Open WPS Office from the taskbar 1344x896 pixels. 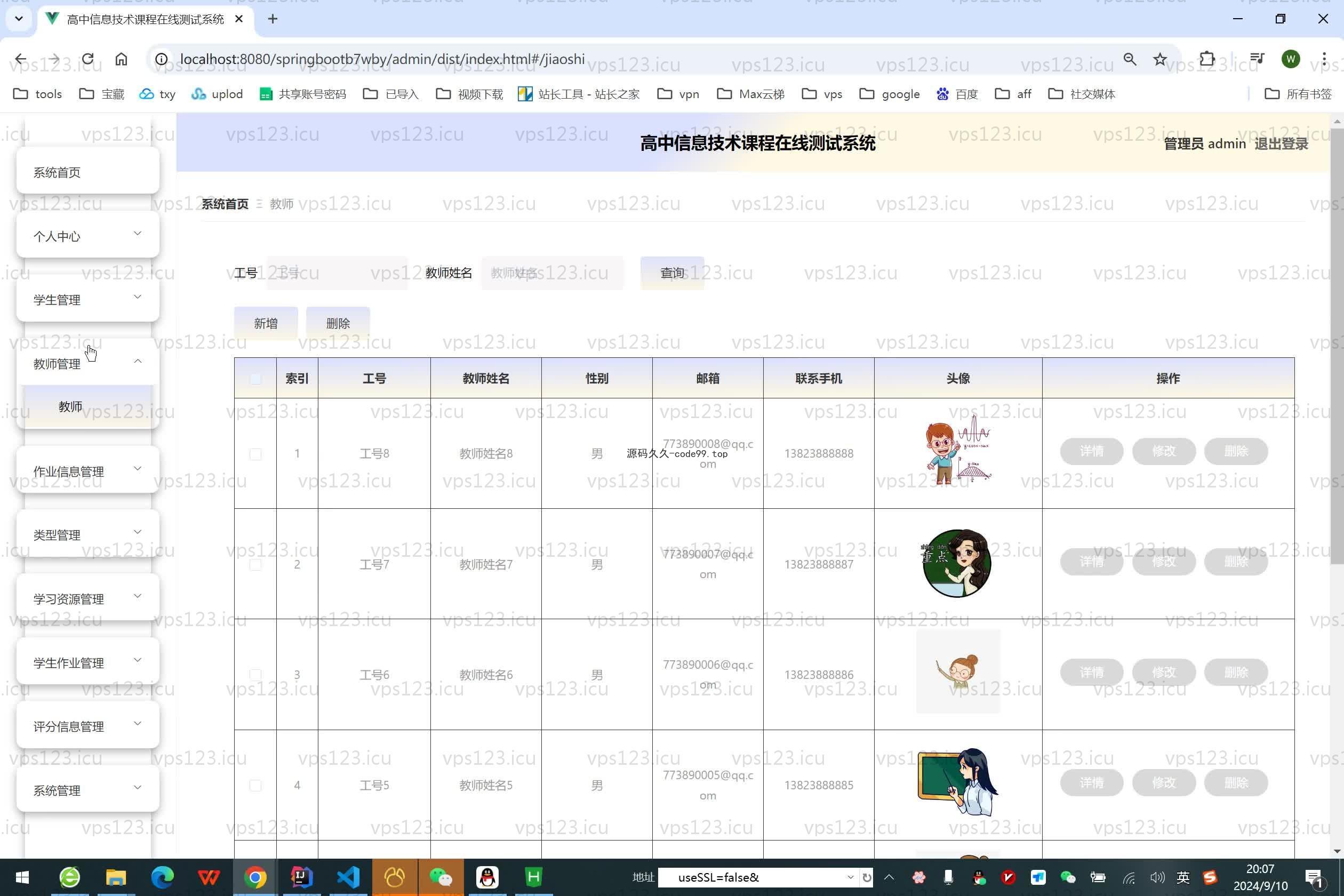click(x=209, y=877)
